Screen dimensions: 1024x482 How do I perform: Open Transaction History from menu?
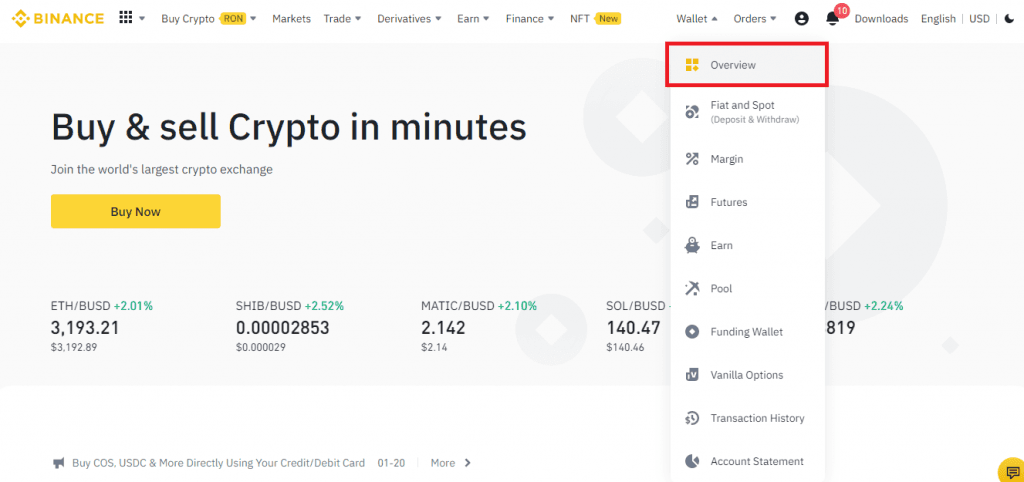[x=756, y=418]
